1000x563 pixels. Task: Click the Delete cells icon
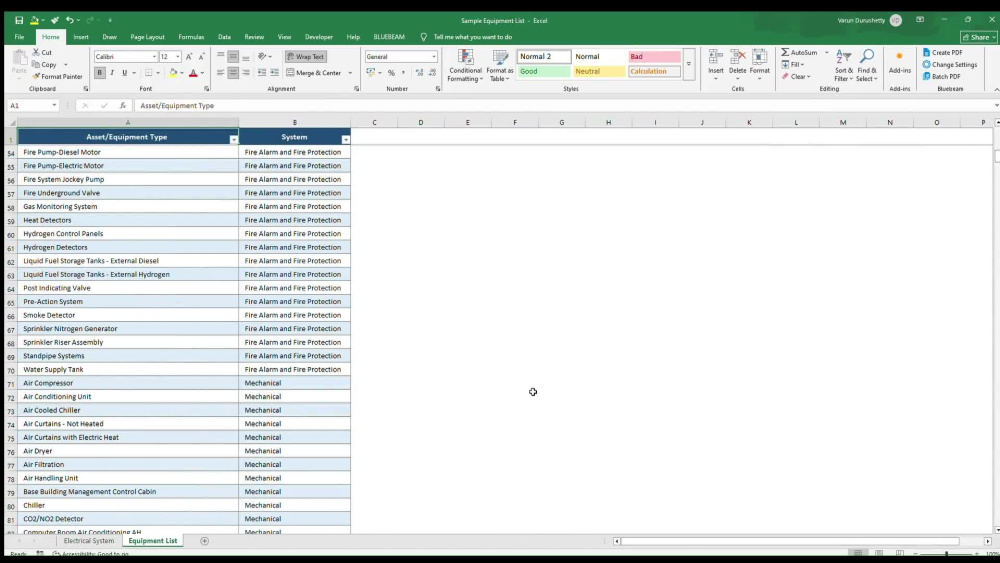pos(737,57)
